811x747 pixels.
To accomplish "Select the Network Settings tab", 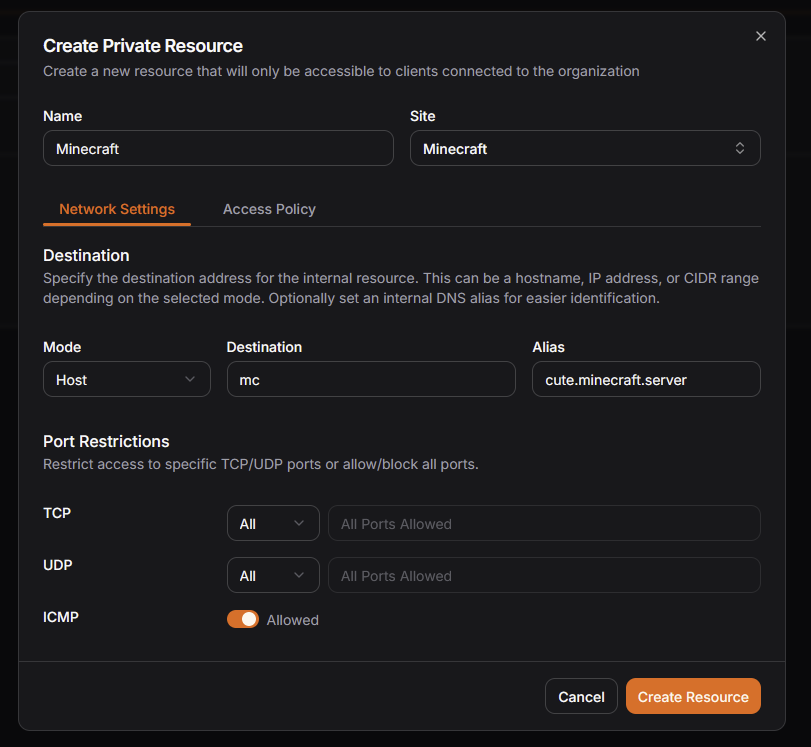I will pyautogui.click(x=117, y=209).
